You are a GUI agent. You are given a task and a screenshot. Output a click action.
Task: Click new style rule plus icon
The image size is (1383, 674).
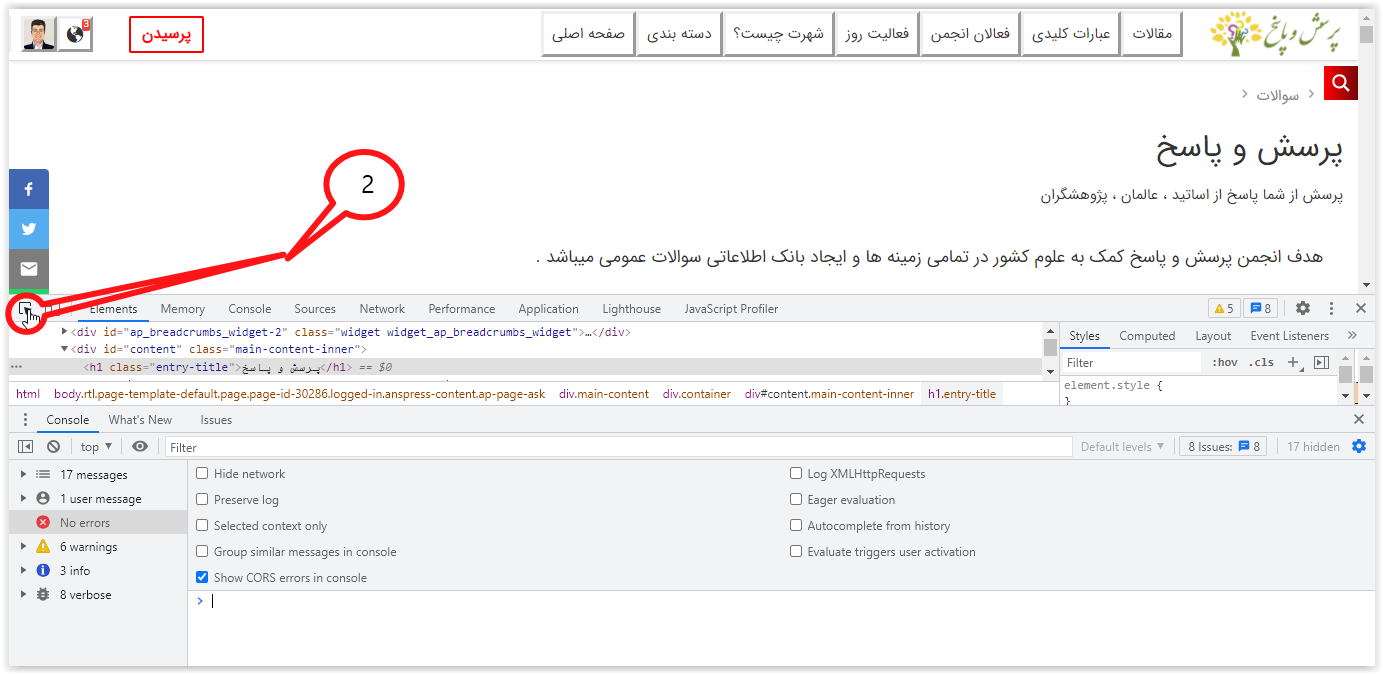[x=1294, y=362]
